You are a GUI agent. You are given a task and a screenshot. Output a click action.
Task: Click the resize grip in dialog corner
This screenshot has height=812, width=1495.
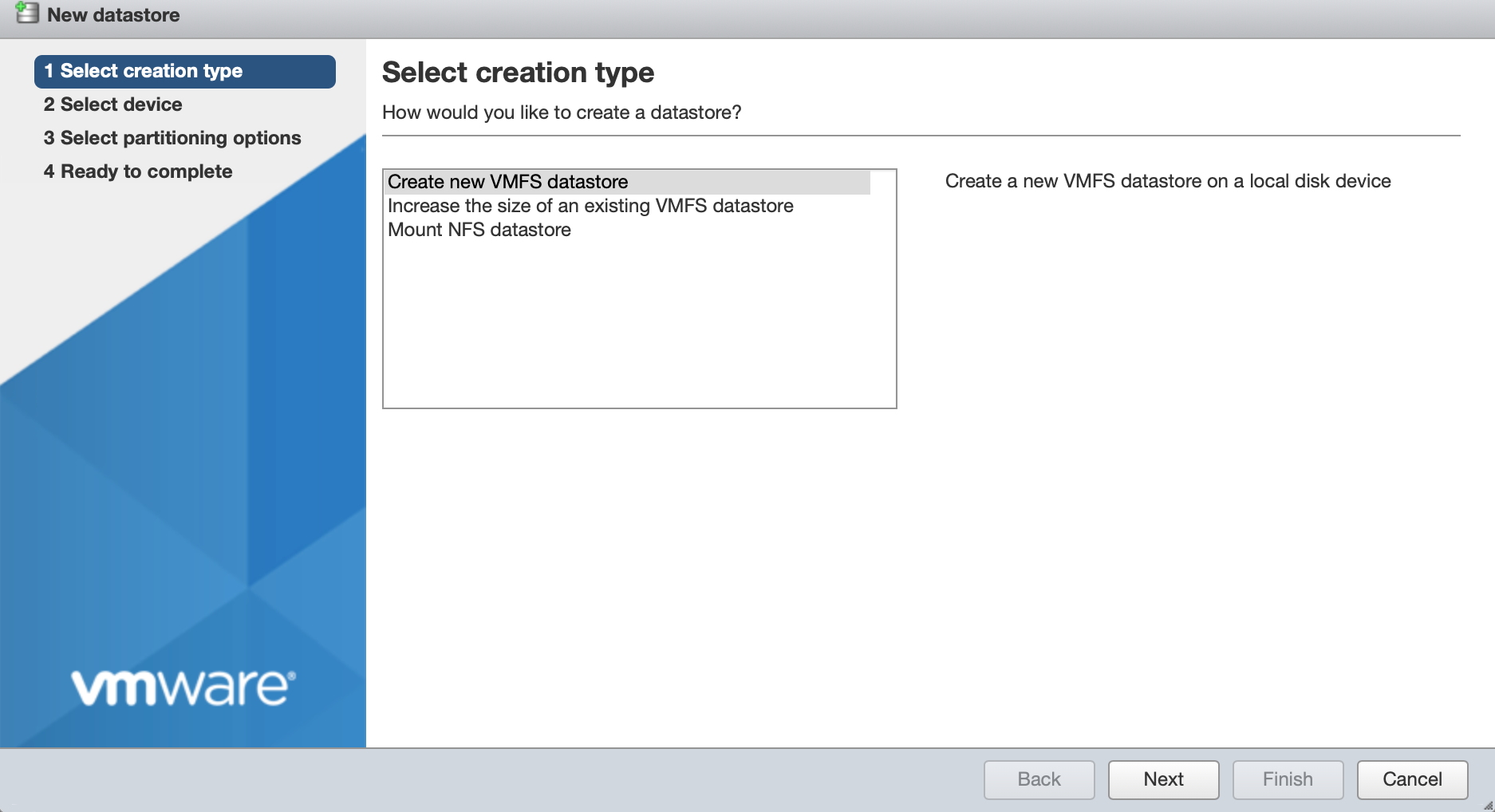click(x=1487, y=805)
